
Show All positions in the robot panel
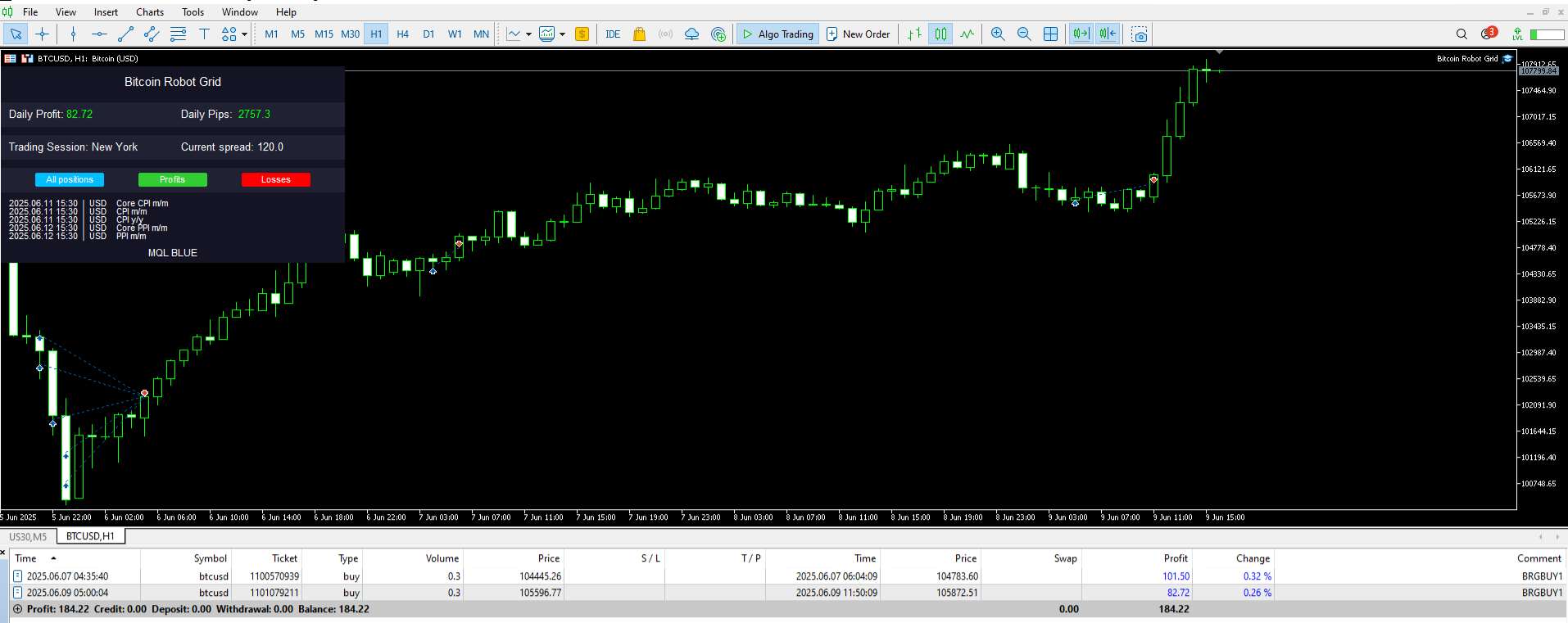click(70, 179)
